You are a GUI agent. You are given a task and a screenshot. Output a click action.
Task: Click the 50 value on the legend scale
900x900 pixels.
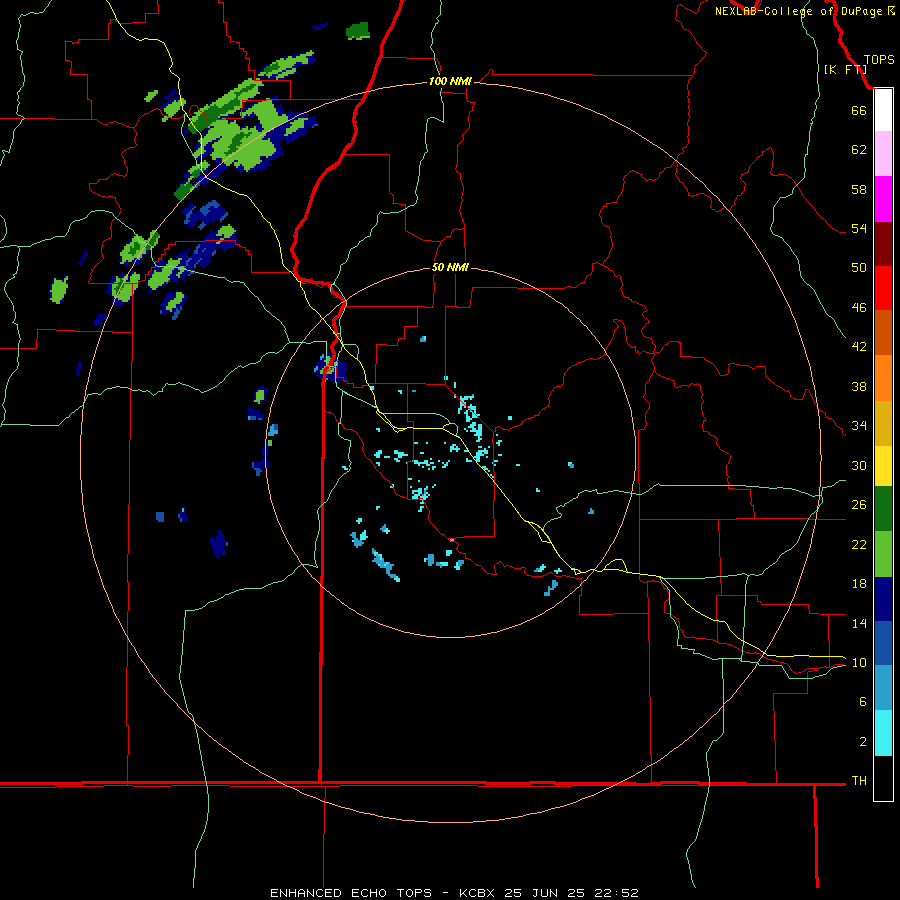859,268
